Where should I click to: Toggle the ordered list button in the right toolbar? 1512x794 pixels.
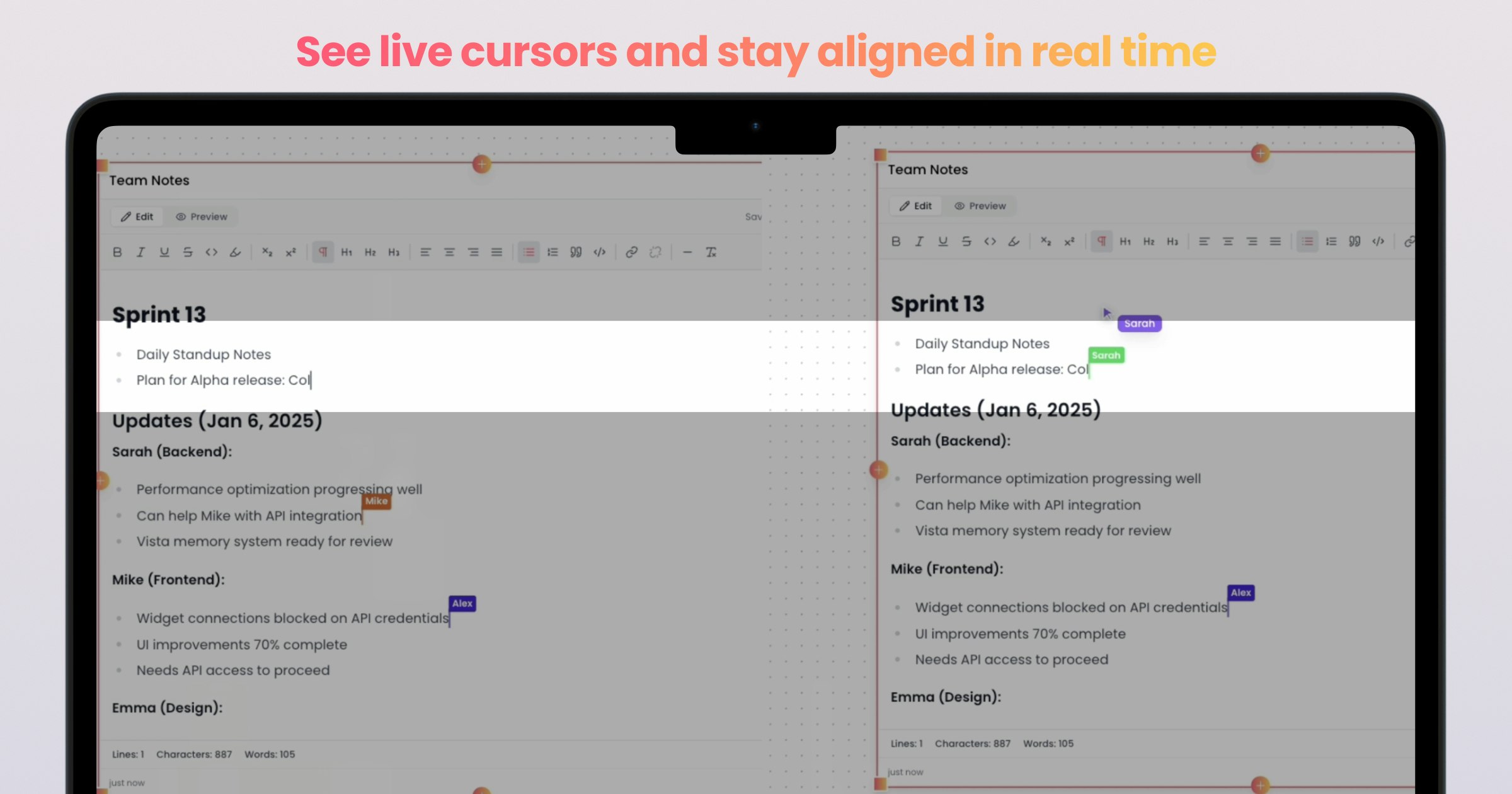1331,241
